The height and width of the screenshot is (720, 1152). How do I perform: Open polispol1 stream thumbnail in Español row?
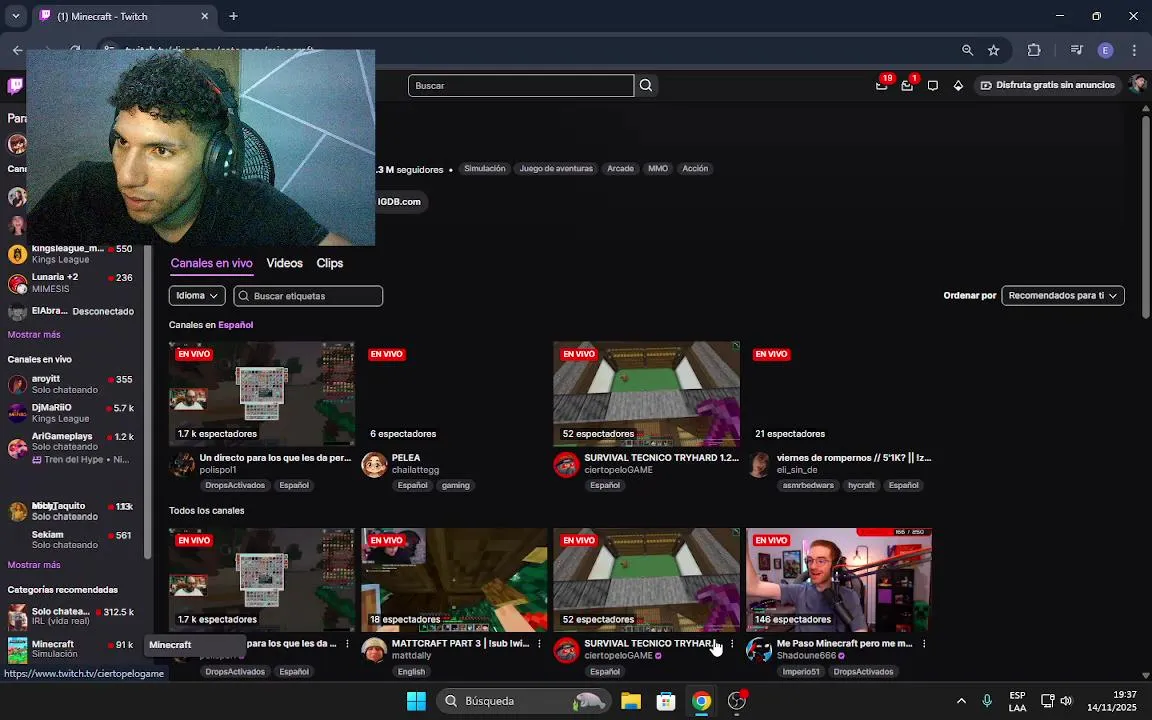point(262,393)
